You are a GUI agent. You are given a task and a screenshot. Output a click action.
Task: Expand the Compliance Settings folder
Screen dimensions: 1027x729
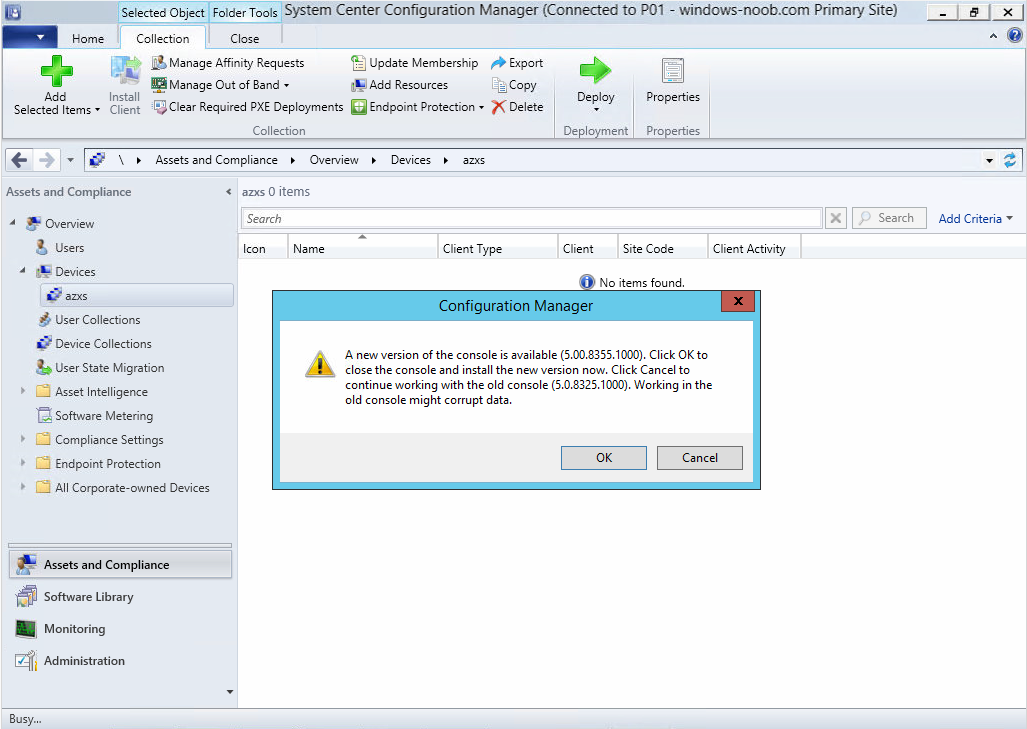[x=23, y=439]
